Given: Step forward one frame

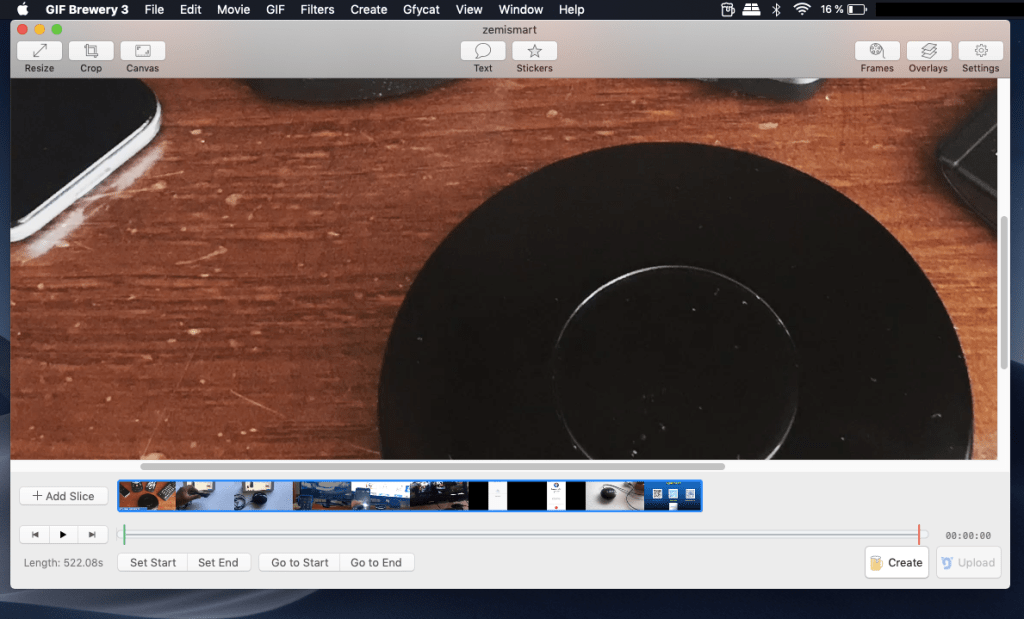Looking at the screenshot, I should click(x=92, y=535).
